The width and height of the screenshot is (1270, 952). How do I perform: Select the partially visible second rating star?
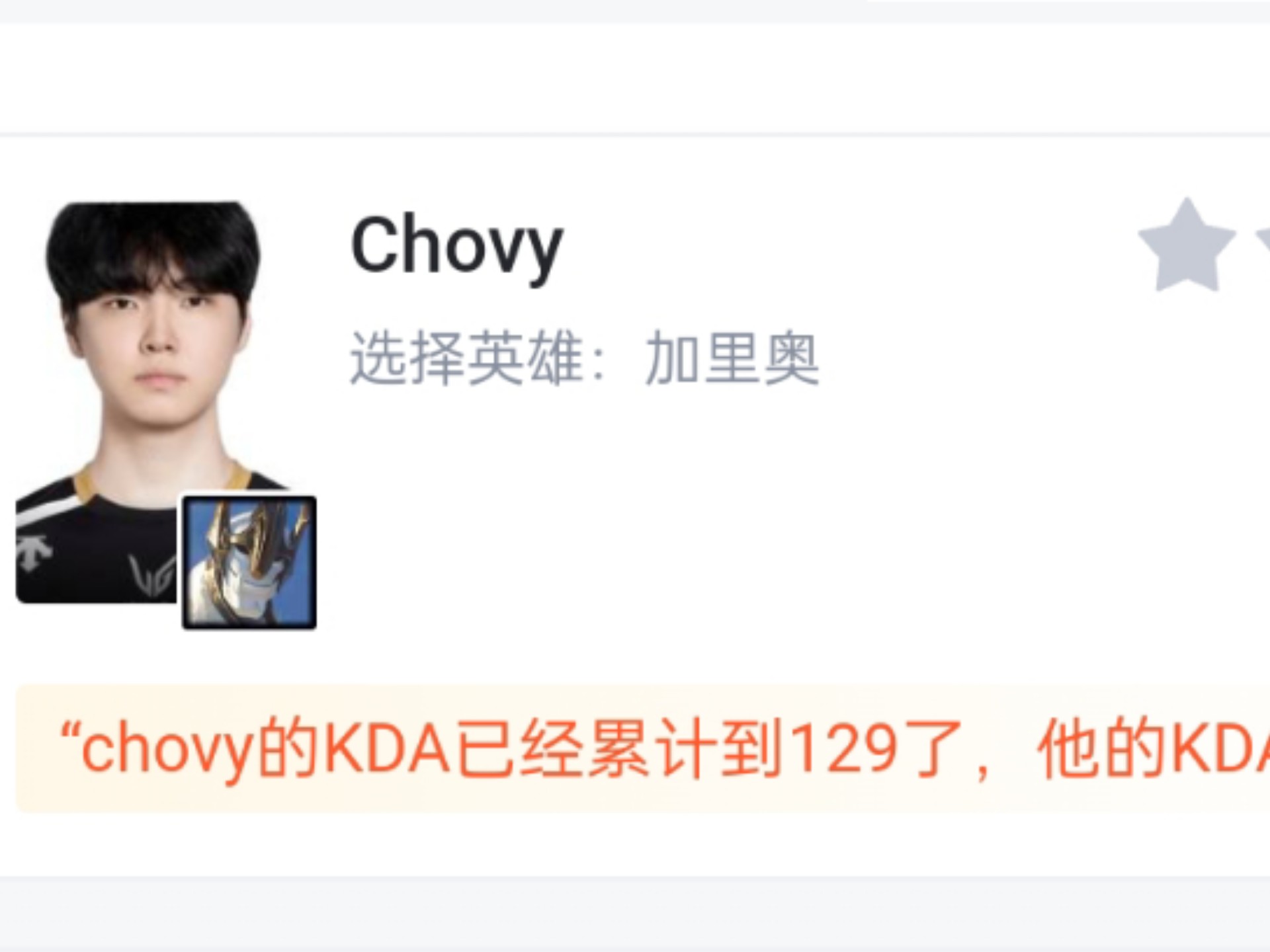click(1262, 246)
